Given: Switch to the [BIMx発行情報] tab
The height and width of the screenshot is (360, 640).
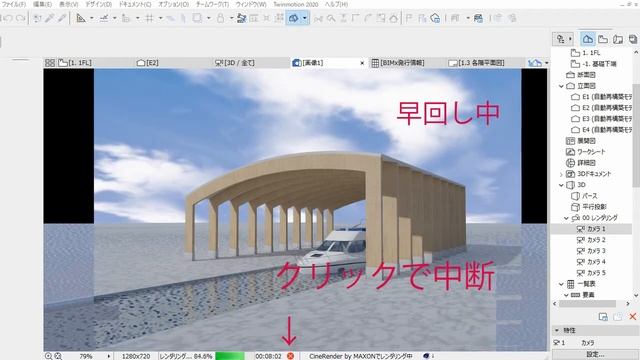Looking at the screenshot, I should tap(398, 63).
